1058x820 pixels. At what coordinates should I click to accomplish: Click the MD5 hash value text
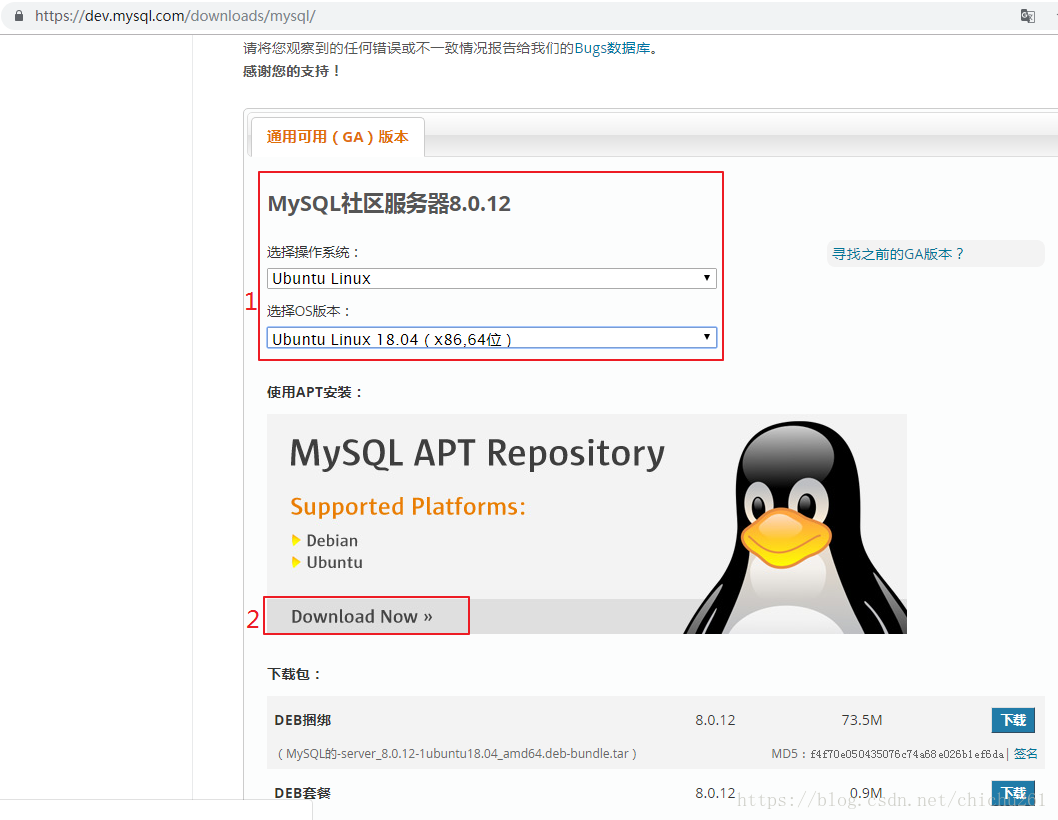(907, 754)
